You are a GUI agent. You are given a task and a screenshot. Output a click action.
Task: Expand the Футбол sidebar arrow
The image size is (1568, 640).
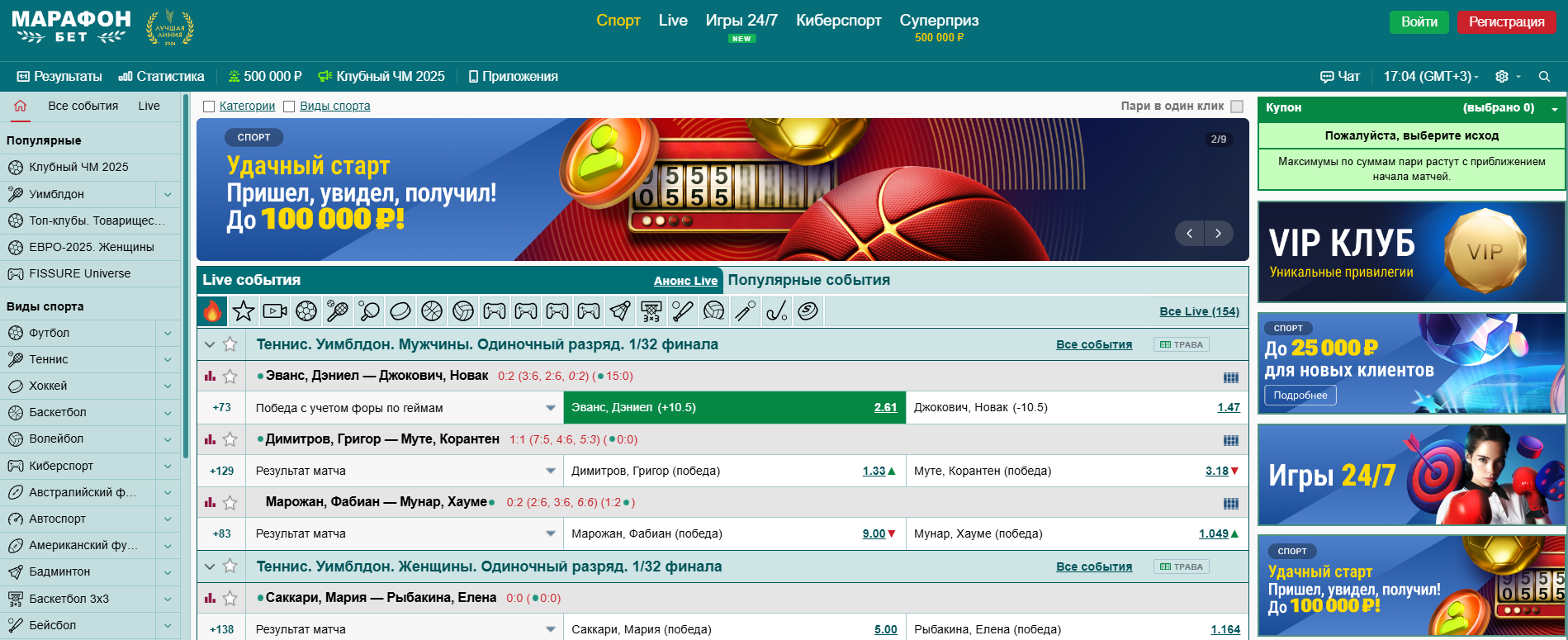coord(168,333)
